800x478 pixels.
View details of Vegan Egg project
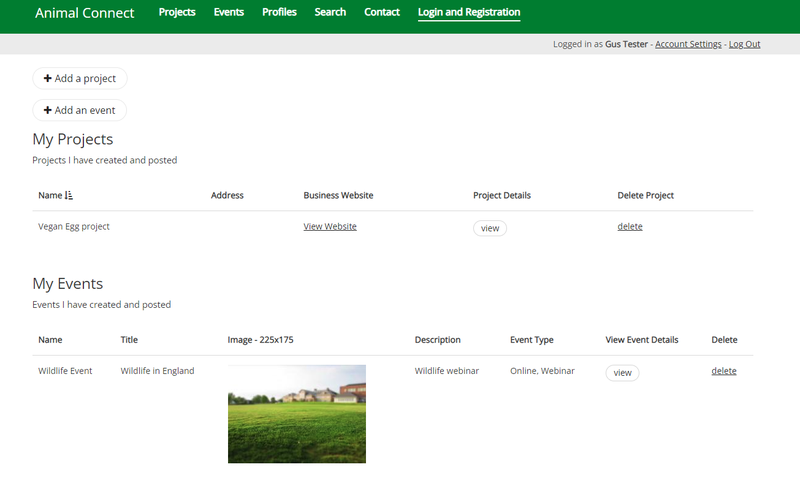tap(490, 228)
